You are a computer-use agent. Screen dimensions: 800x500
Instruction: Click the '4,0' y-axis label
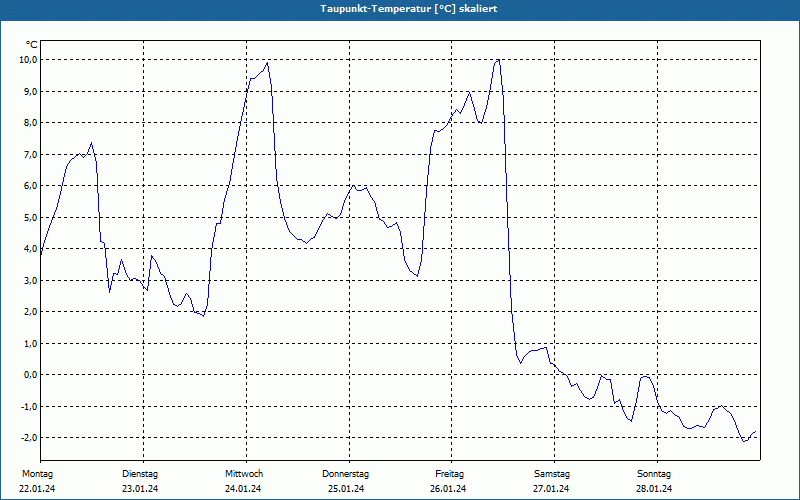pyautogui.click(x=31, y=248)
